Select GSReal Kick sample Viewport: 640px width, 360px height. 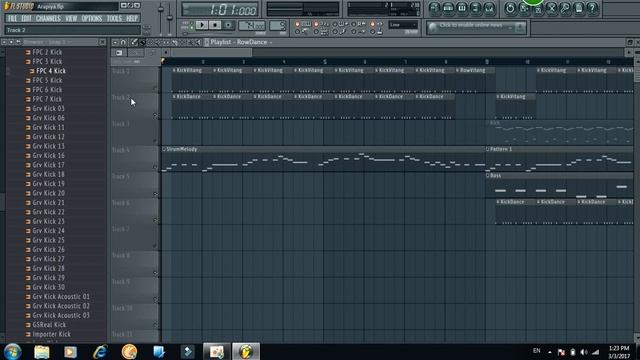[x=49, y=324]
